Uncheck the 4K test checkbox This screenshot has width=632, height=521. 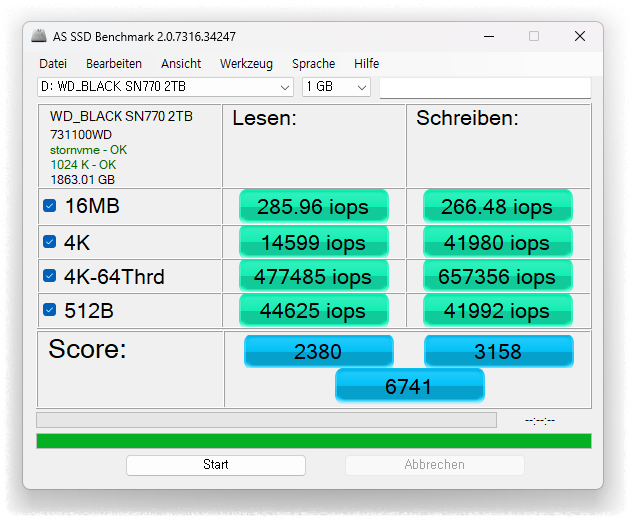(x=50, y=242)
